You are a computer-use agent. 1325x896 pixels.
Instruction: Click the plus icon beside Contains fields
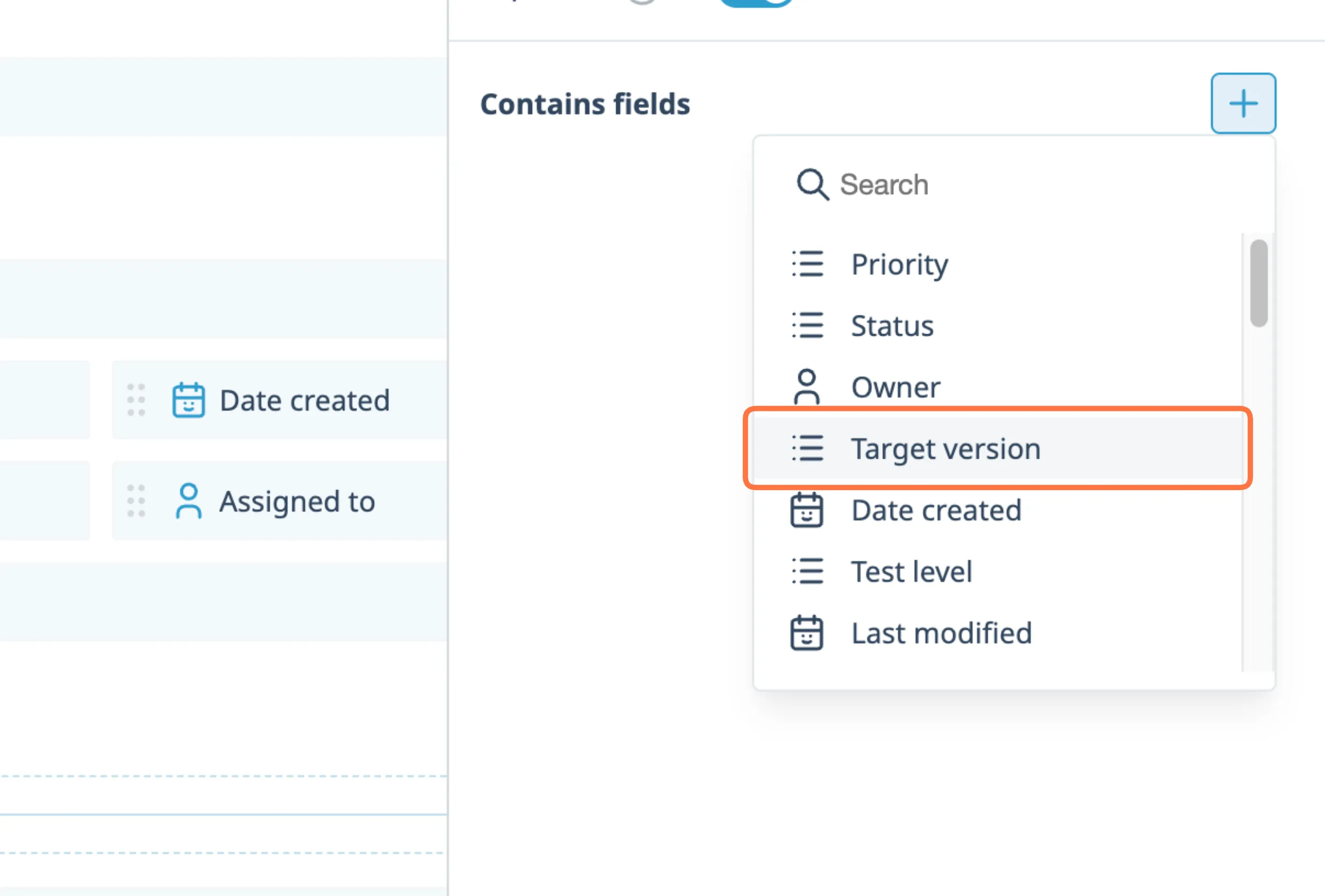coord(1243,104)
